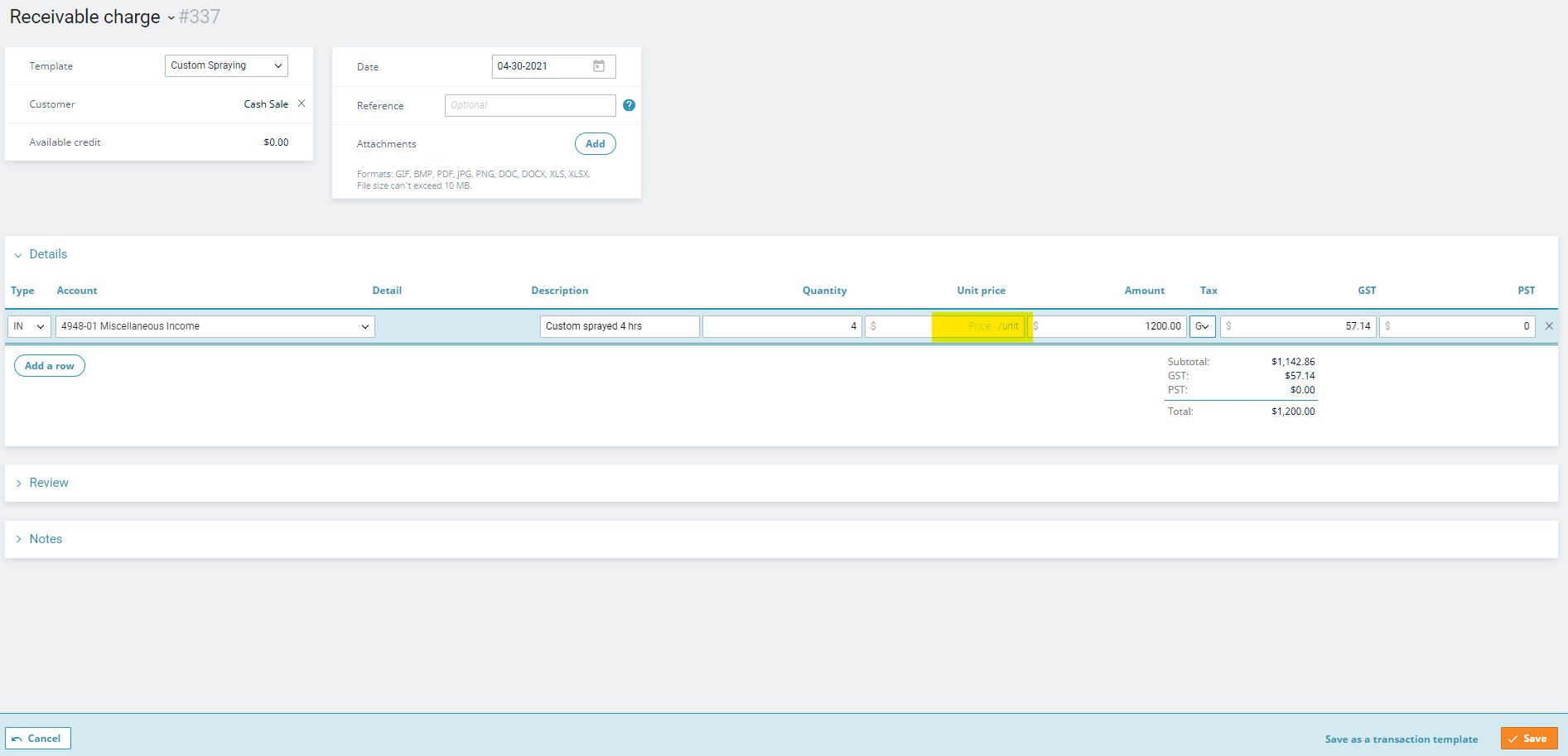Click into the Reference input field
The image size is (1568, 756).
530,105
